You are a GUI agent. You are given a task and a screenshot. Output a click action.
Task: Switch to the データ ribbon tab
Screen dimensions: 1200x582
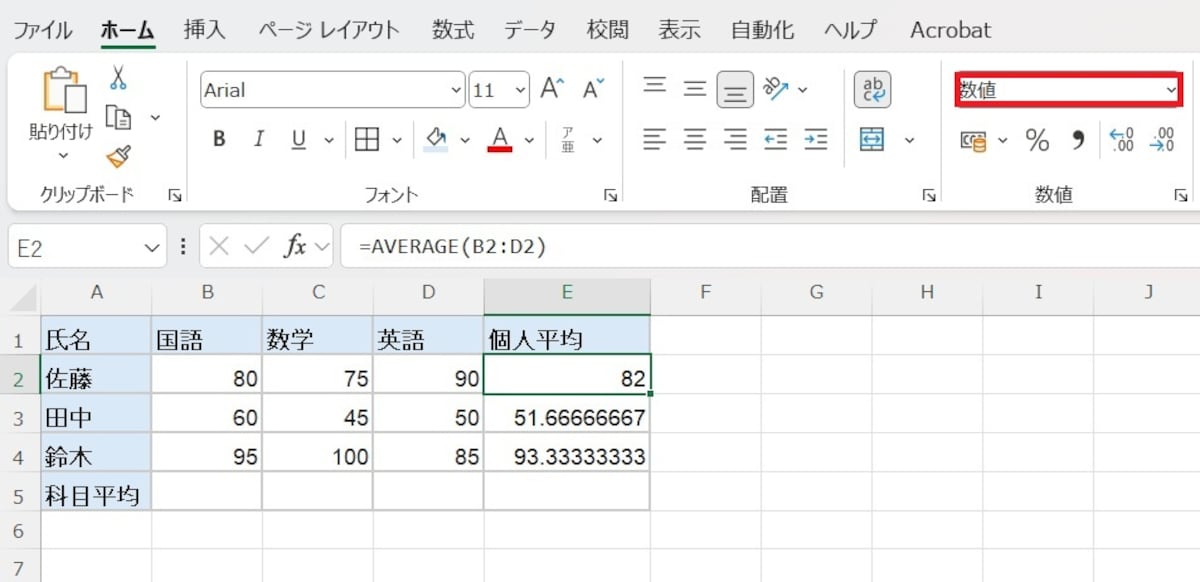click(530, 30)
